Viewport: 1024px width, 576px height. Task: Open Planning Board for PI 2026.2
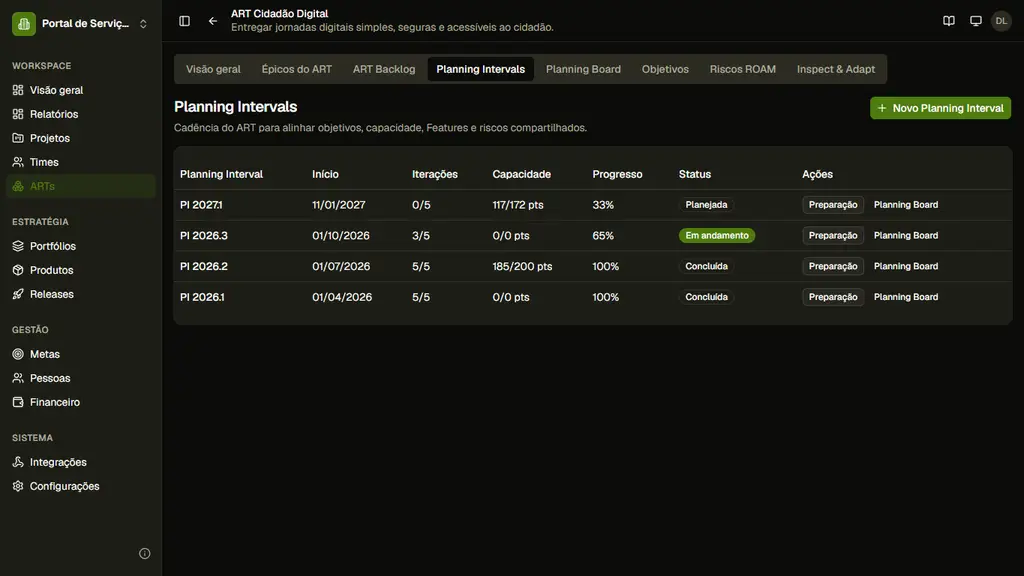tap(906, 266)
